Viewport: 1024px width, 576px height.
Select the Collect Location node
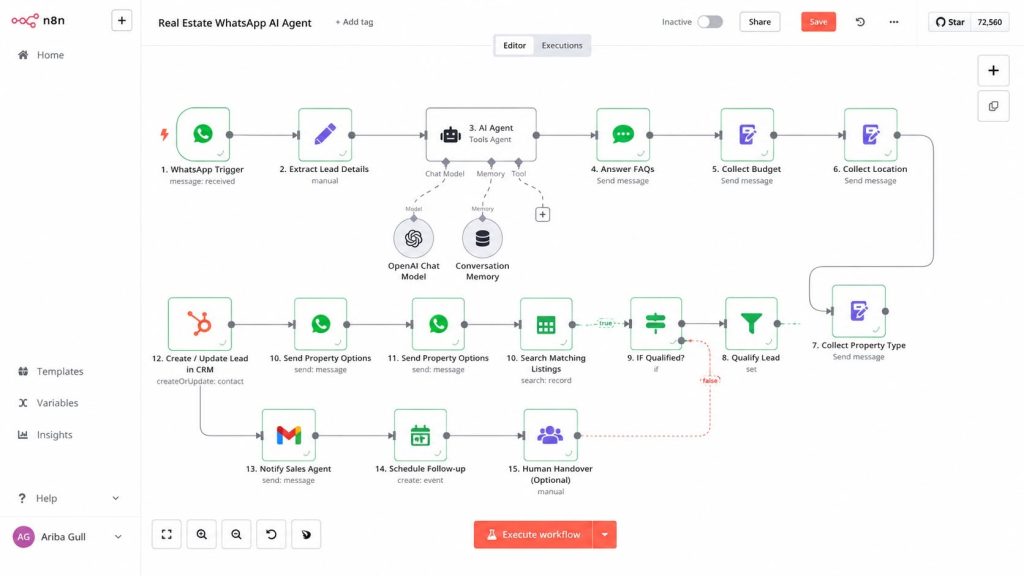tap(871, 135)
